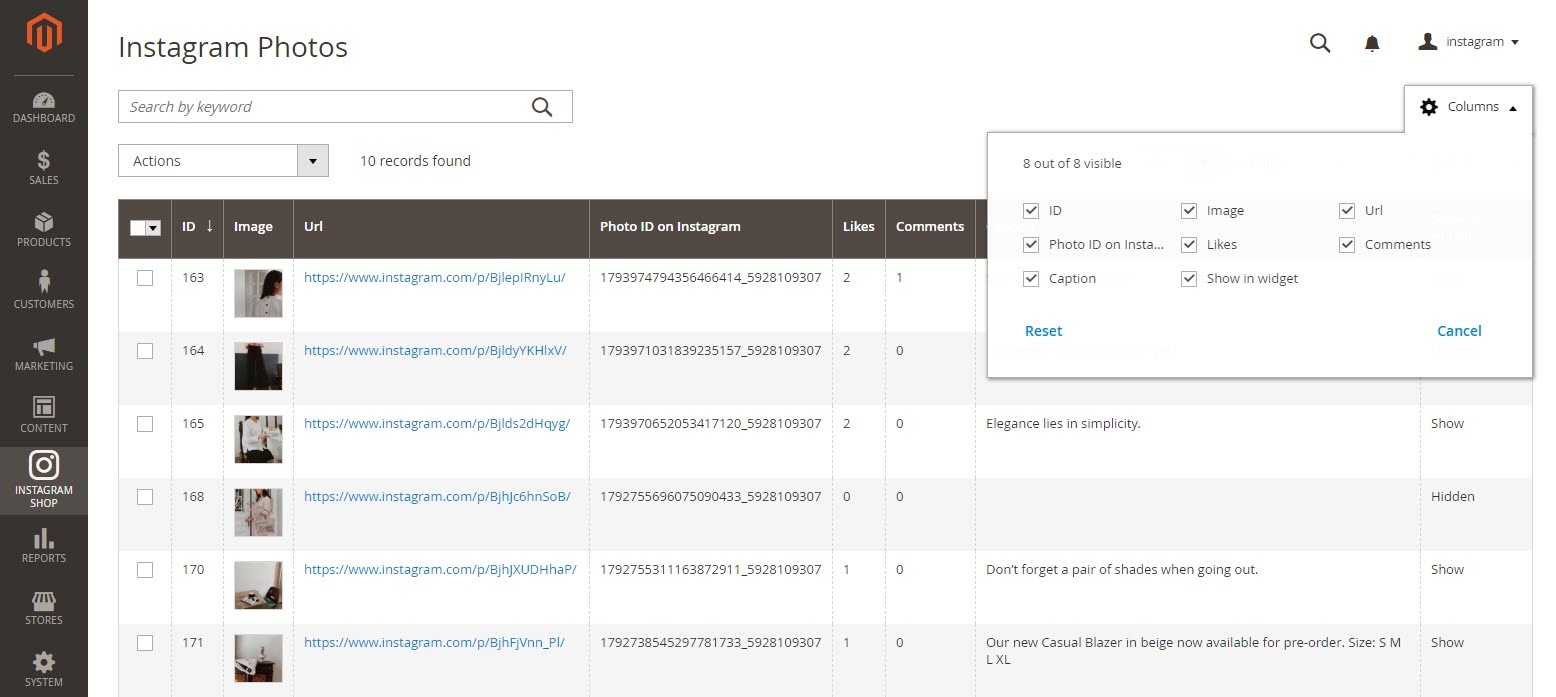Sort by the Likes column header
The width and height of the screenshot is (1556, 697).
pos(859,228)
